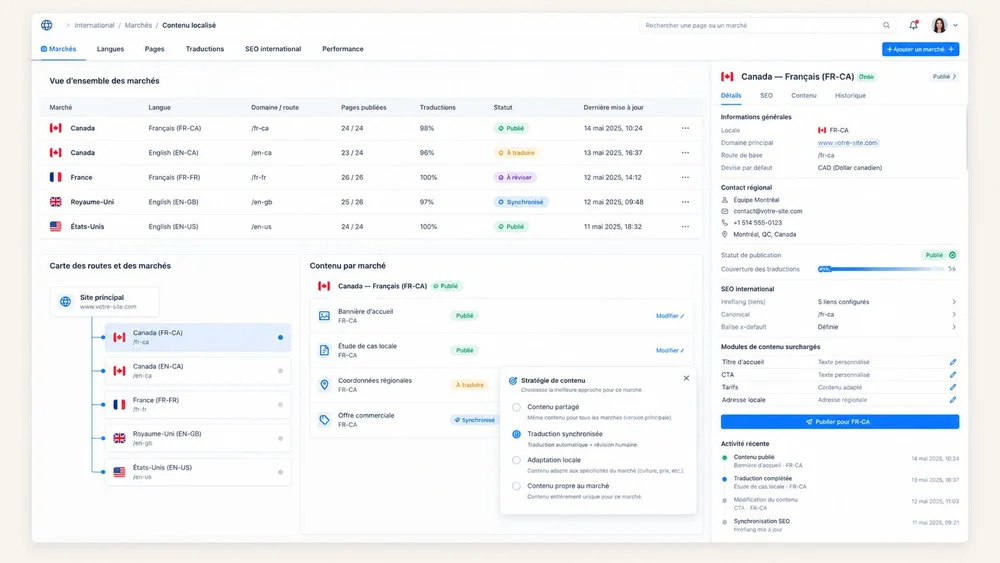This screenshot has height=563, width=1000.
Task: Open the user avatar menu
Action: pos(939,26)
